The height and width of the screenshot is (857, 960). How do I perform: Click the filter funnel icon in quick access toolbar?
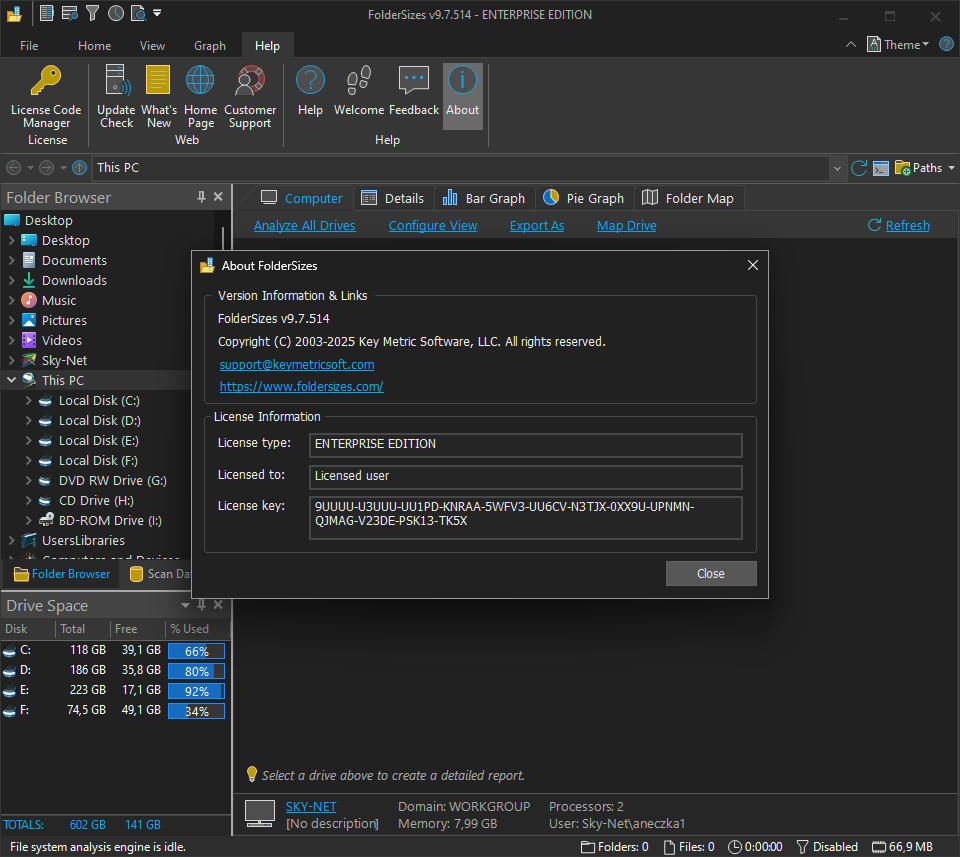tap(92, 13)
